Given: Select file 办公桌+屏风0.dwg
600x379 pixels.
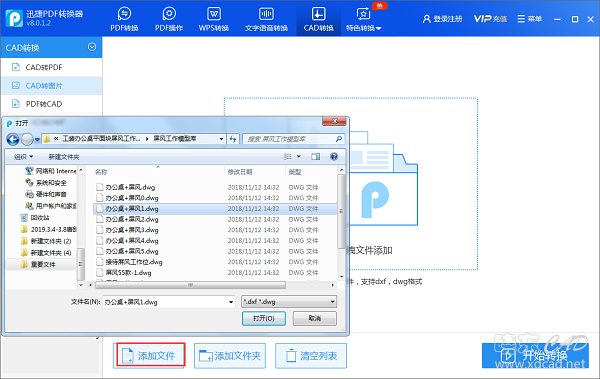Looking at the screenshot, I should click(215, 198).
